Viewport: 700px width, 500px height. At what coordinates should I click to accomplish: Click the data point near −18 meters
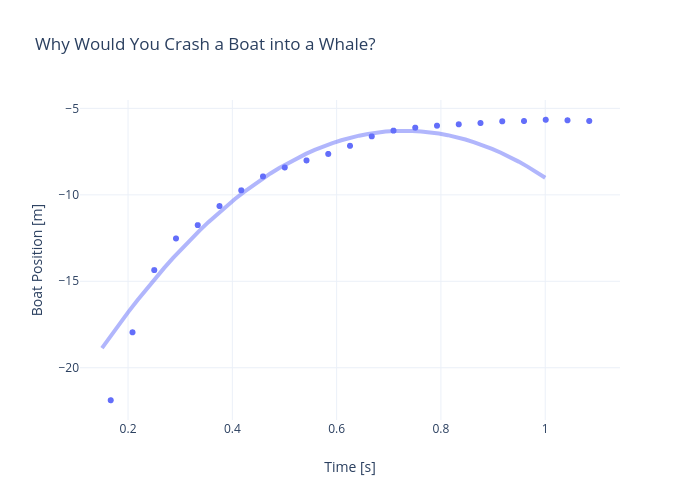pyautogui.click(x=132, y=332)
